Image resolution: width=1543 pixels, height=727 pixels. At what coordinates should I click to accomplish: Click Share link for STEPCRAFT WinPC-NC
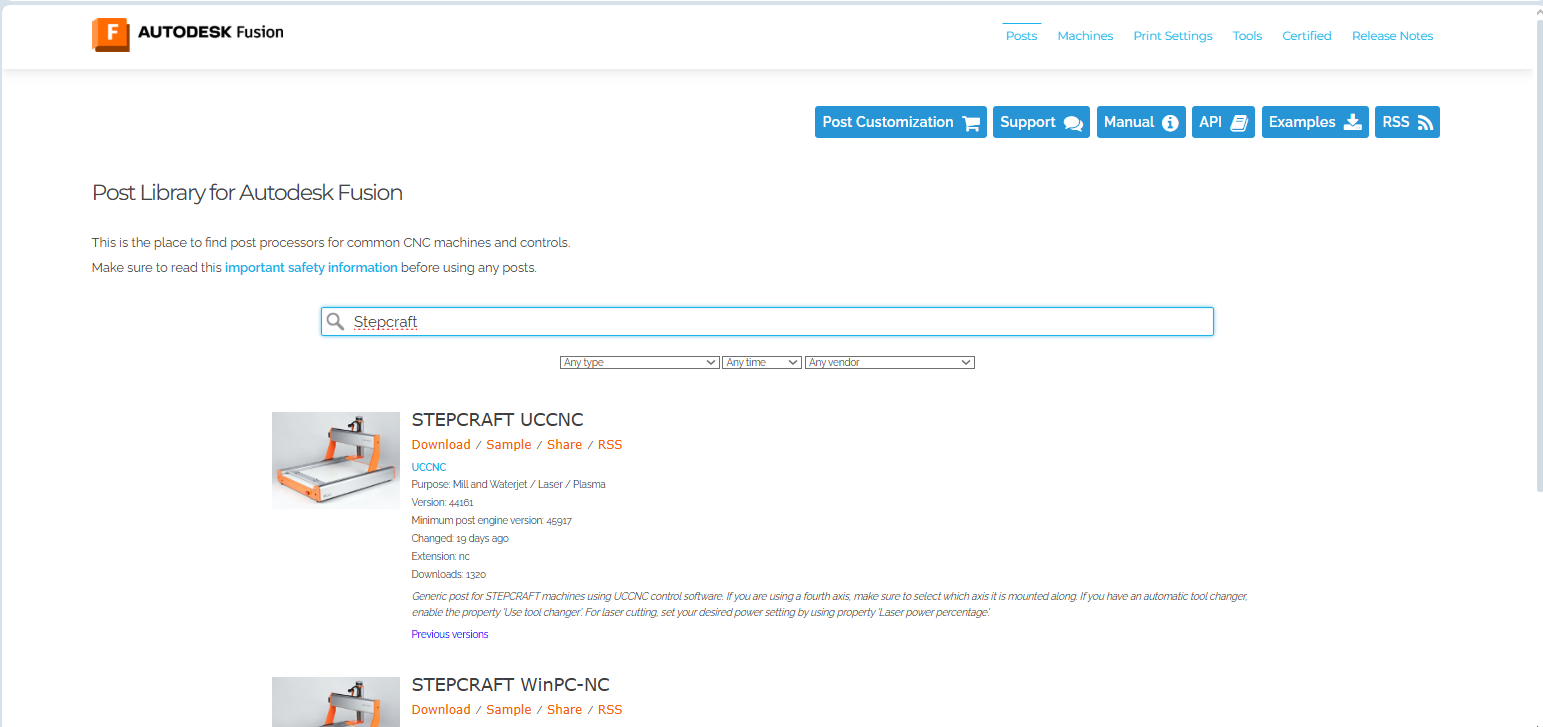click(564, 710)
